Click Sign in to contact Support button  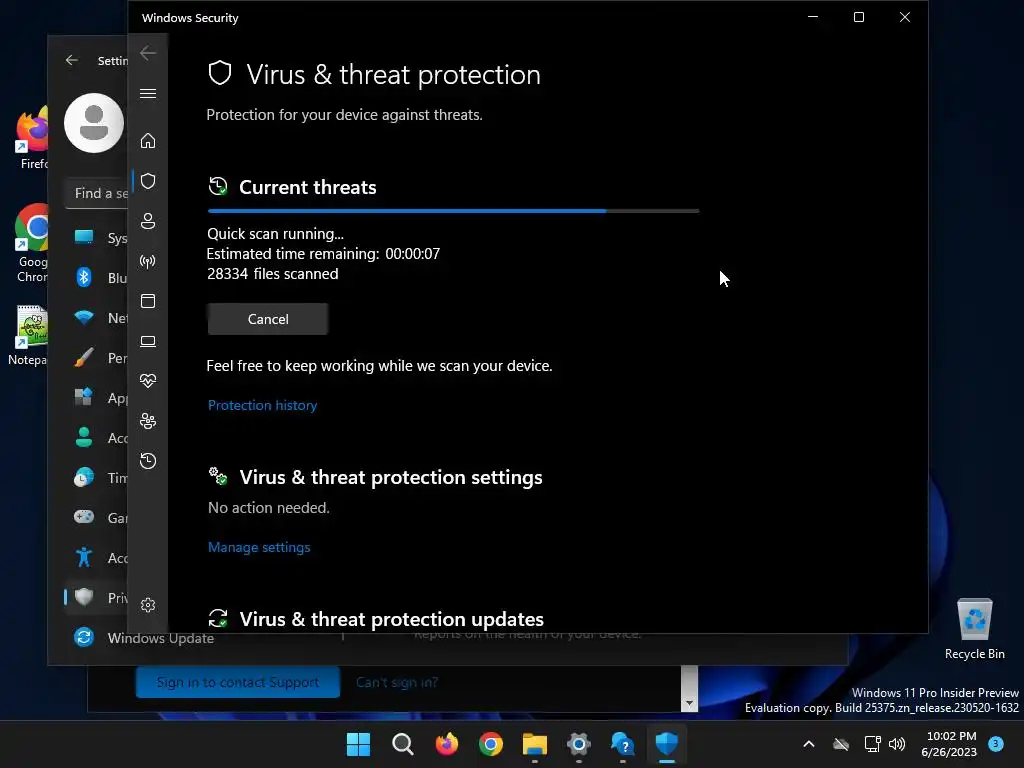click(238, 682)
